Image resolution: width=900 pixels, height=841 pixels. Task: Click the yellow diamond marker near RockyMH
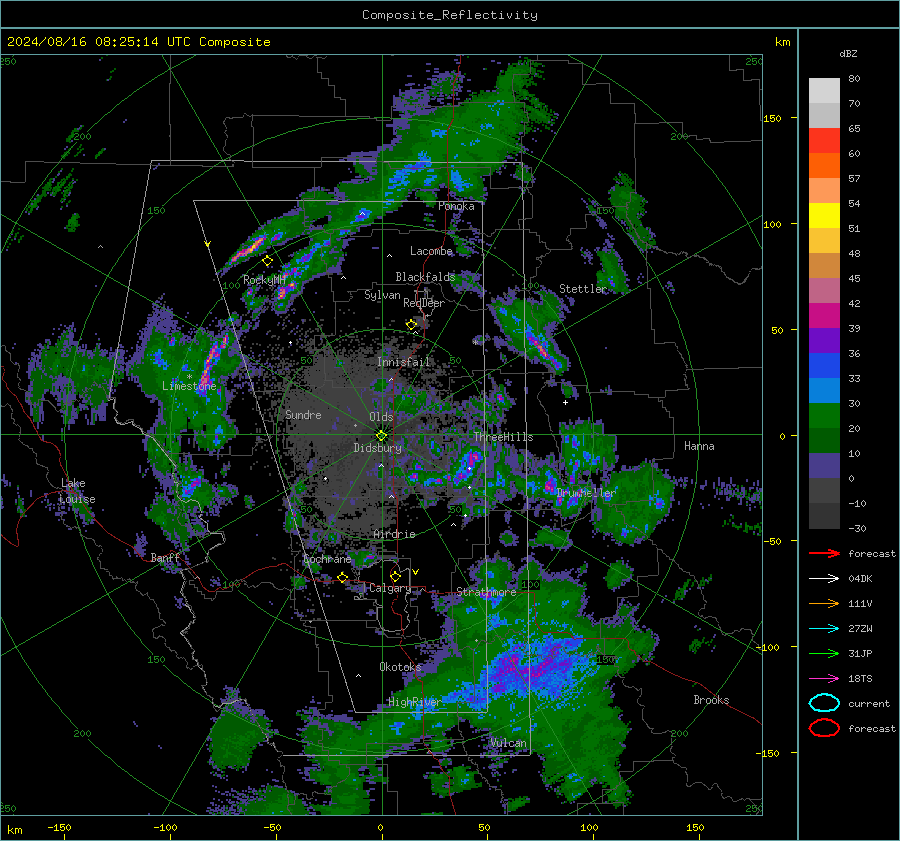267,261
